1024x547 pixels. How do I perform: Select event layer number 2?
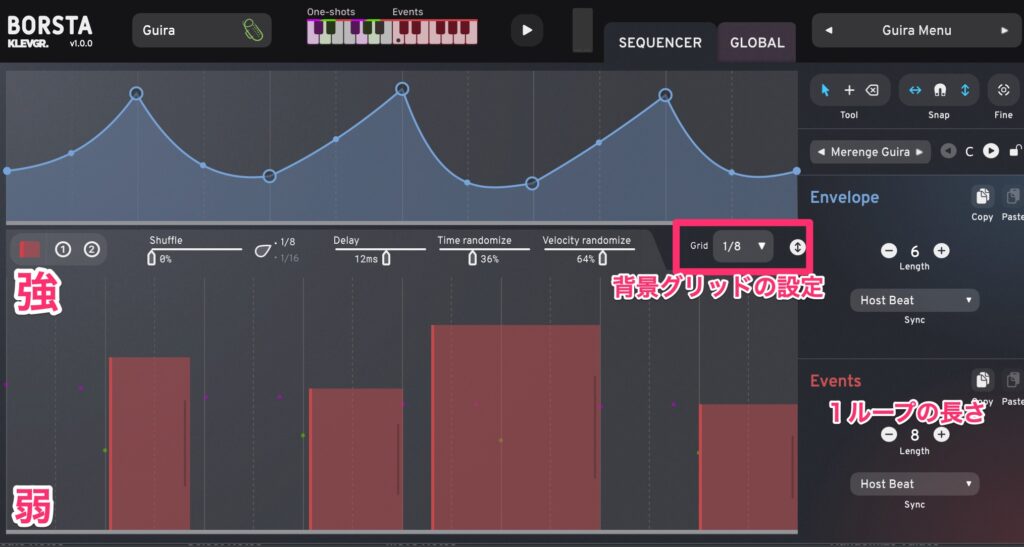click(92, 249)
